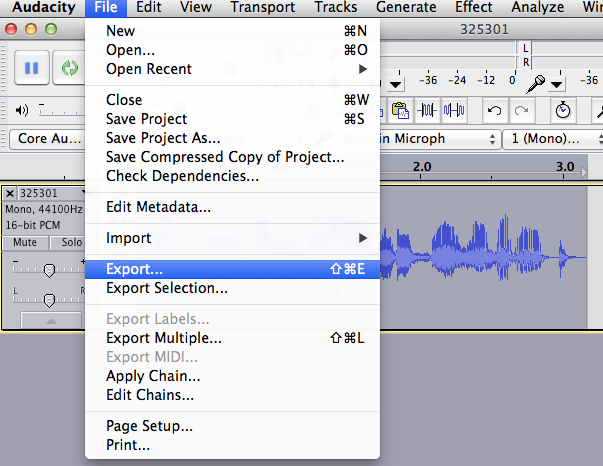The width and height of the screenshot is (603, 466).
Task: Click the microphone input meter icon
Action: pos(535,83)
